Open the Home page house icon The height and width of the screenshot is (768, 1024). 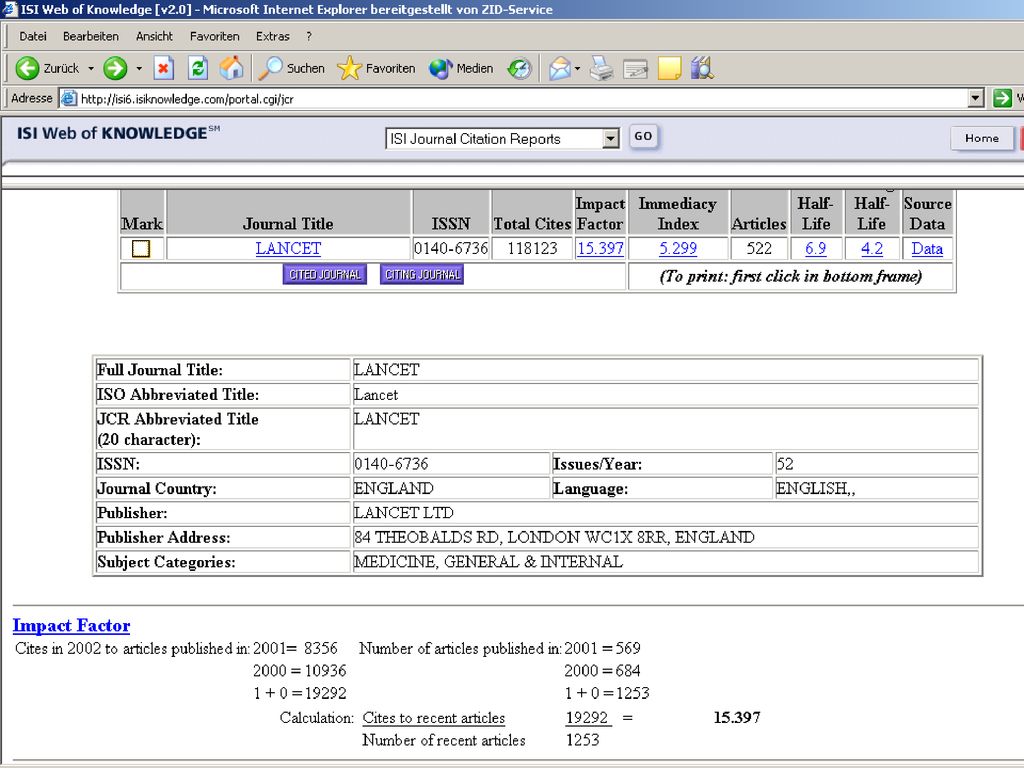click(x=231, y=68)
